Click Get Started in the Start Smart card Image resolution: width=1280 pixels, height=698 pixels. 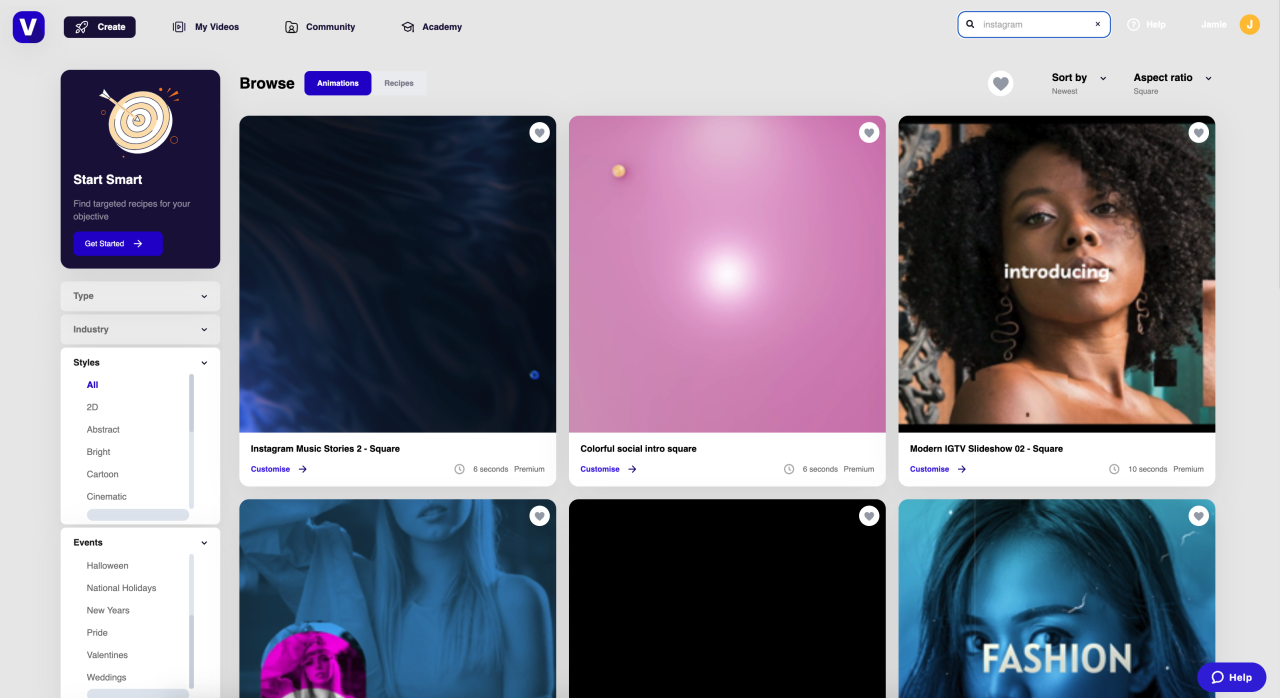[117, 243]
